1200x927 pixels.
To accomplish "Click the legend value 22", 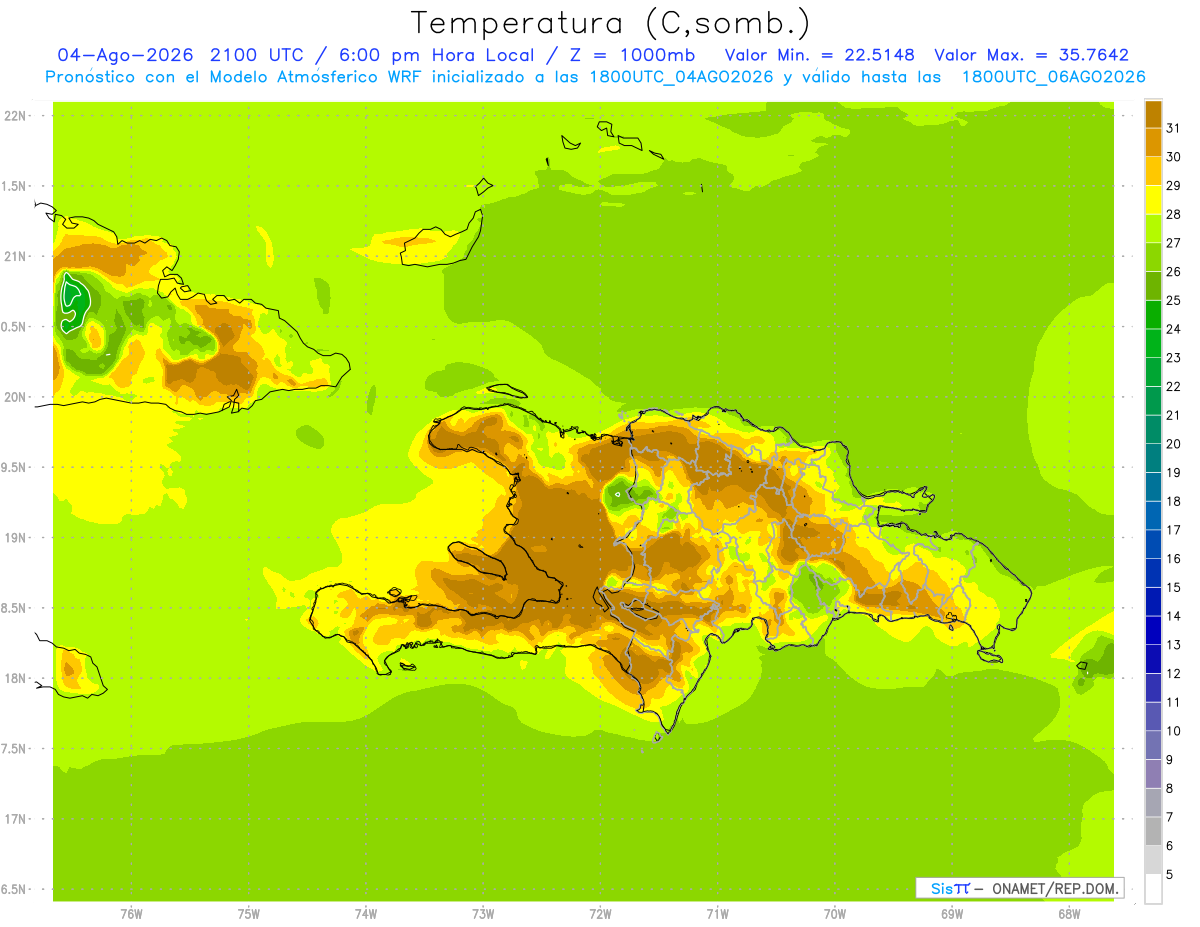I will click(x=1174, y=386).
